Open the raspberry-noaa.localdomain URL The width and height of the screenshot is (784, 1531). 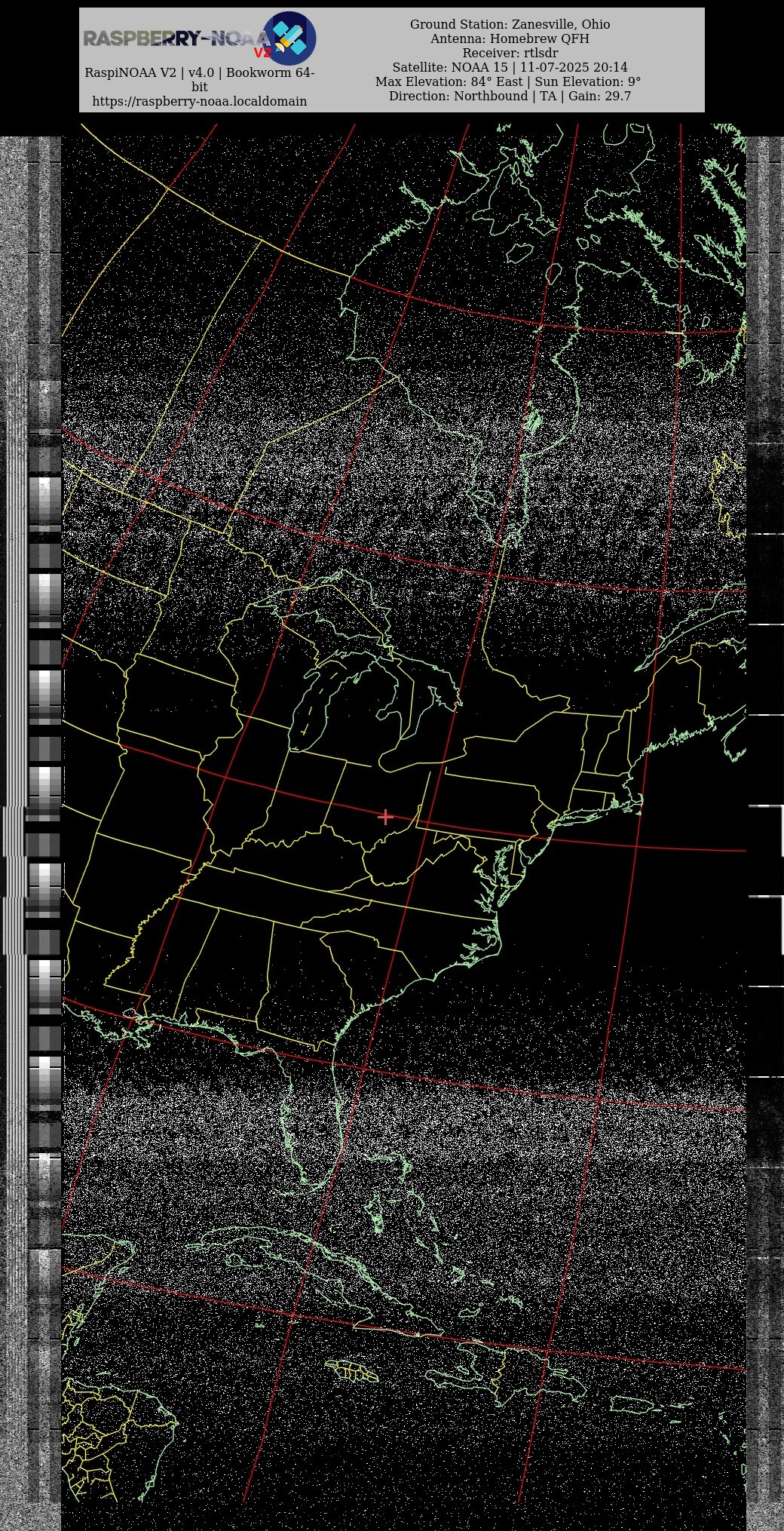199,101
